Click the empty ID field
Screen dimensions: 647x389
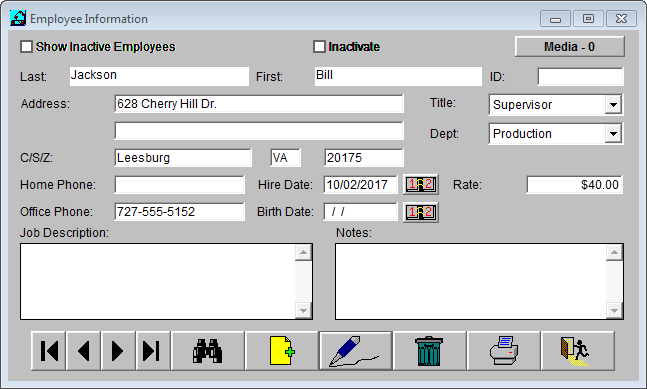[581, 77]
